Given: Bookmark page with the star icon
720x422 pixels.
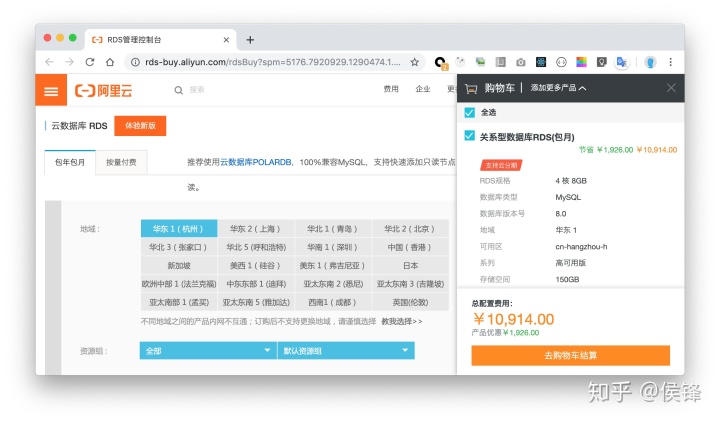Looking at the screenshot, I should tap(415, 62).
